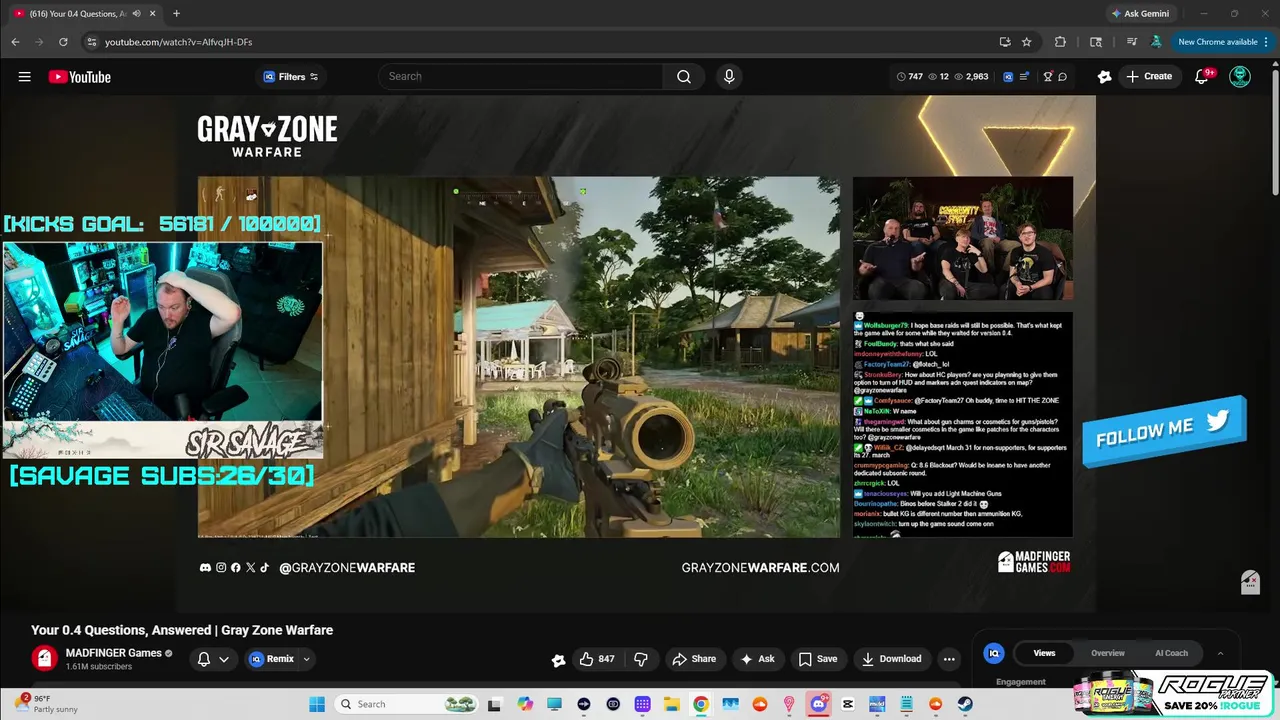
Task: Click the Remix button
Action: coord(271,659)
